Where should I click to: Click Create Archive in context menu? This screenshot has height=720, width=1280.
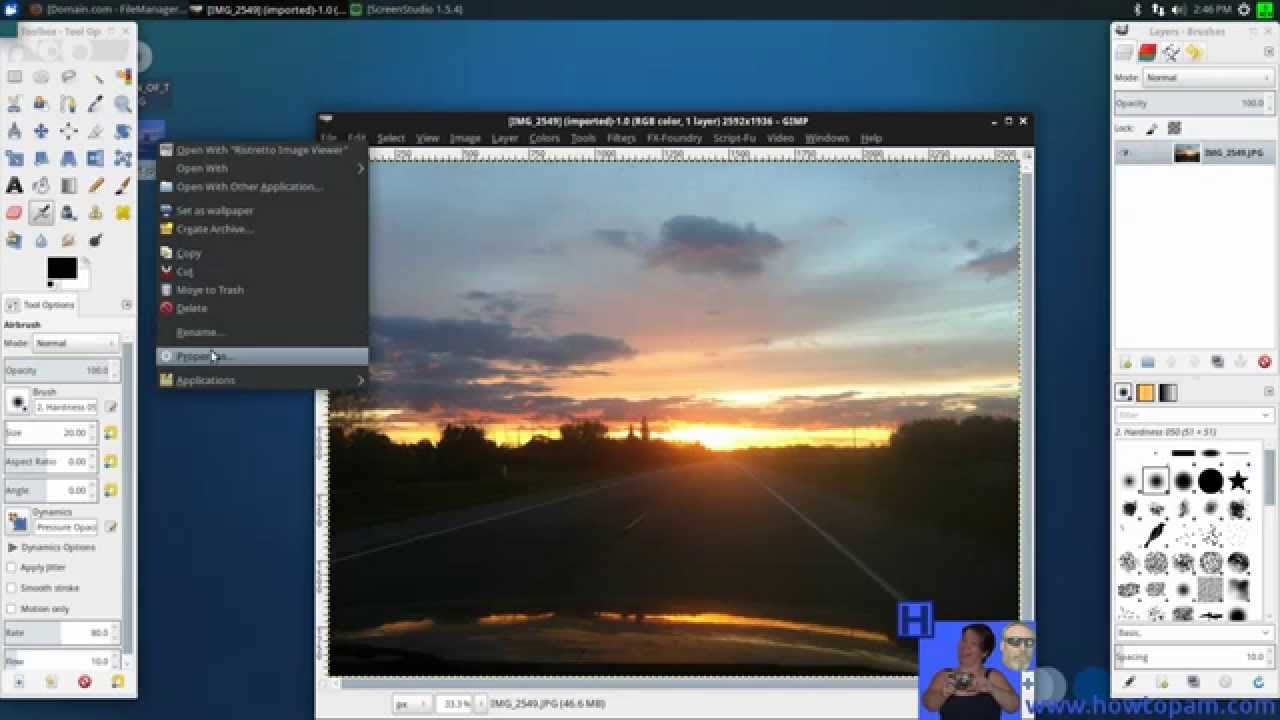263,229
